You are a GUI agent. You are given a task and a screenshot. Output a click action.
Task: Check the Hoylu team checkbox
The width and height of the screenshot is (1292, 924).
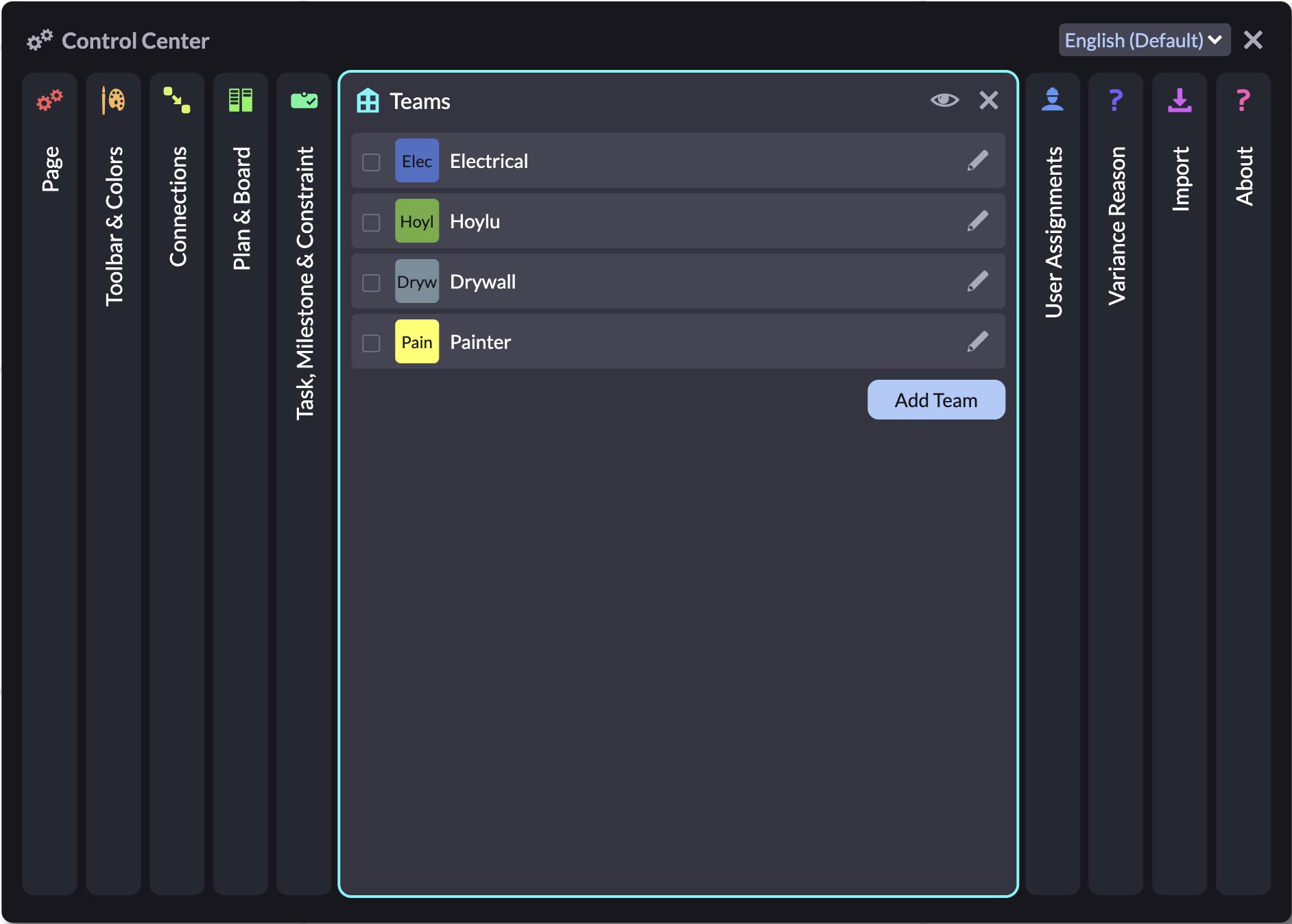(x=371, y=222)
